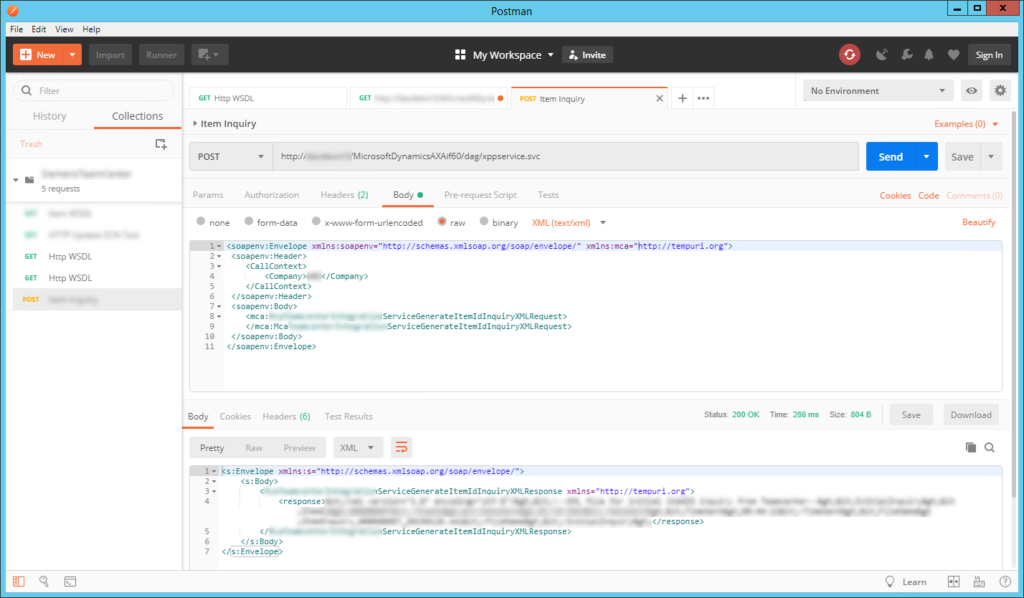Search the response with the magnifier icon
Viewport: 1024px width, 598px height.
tap(990, 447)
